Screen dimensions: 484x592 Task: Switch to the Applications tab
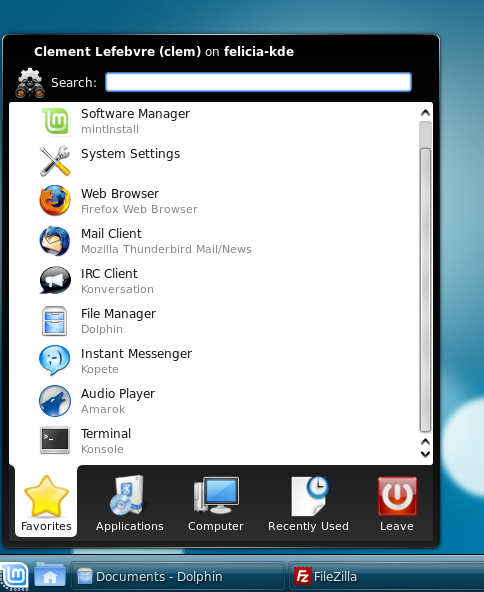(129, 503)
